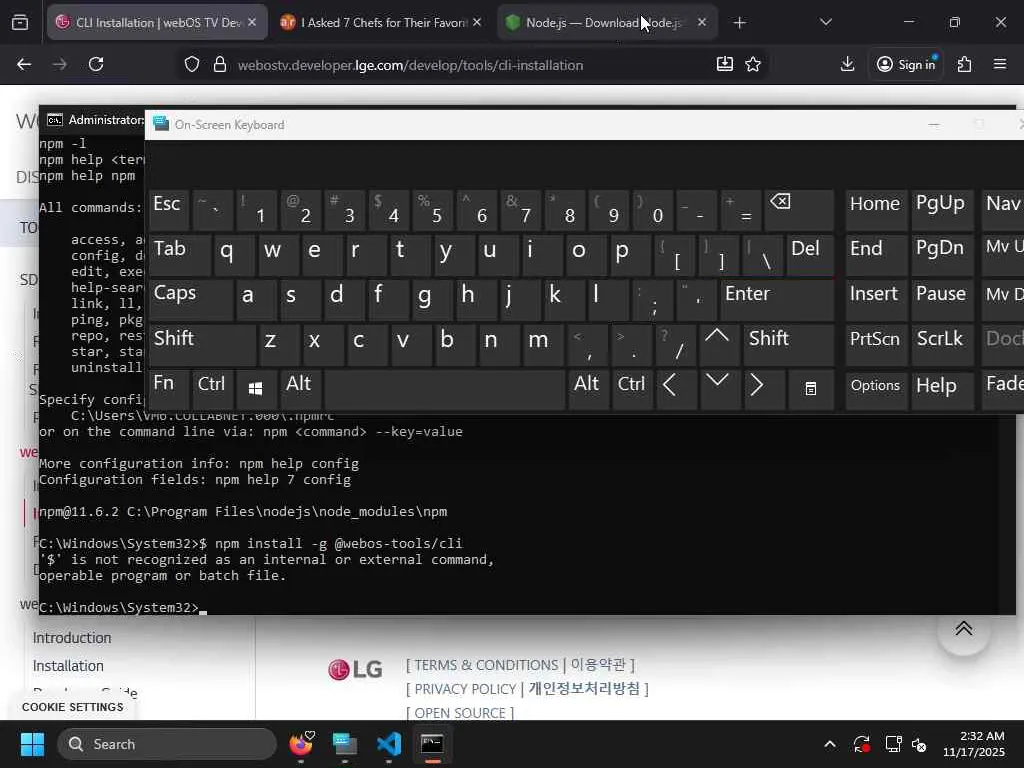Toggle left Alt key on keyboard

click(x=299, y=389)
